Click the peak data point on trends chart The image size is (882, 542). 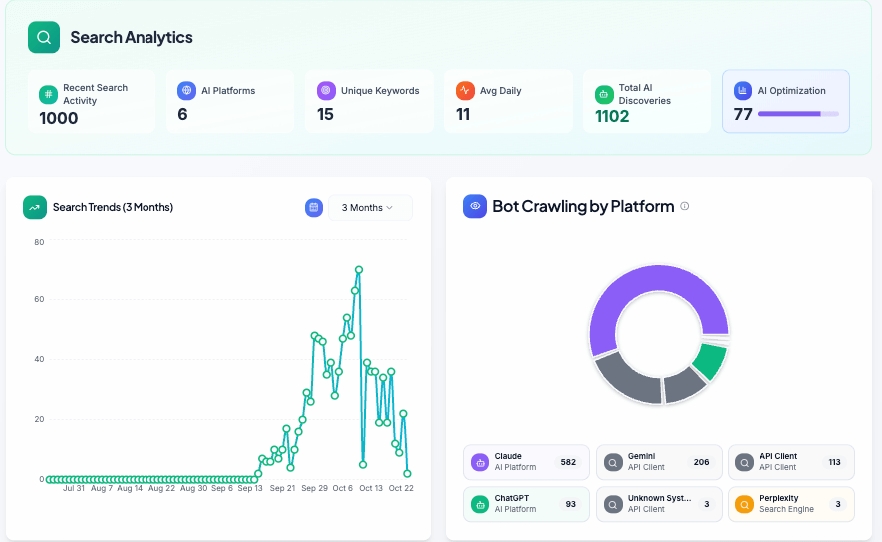359,269
